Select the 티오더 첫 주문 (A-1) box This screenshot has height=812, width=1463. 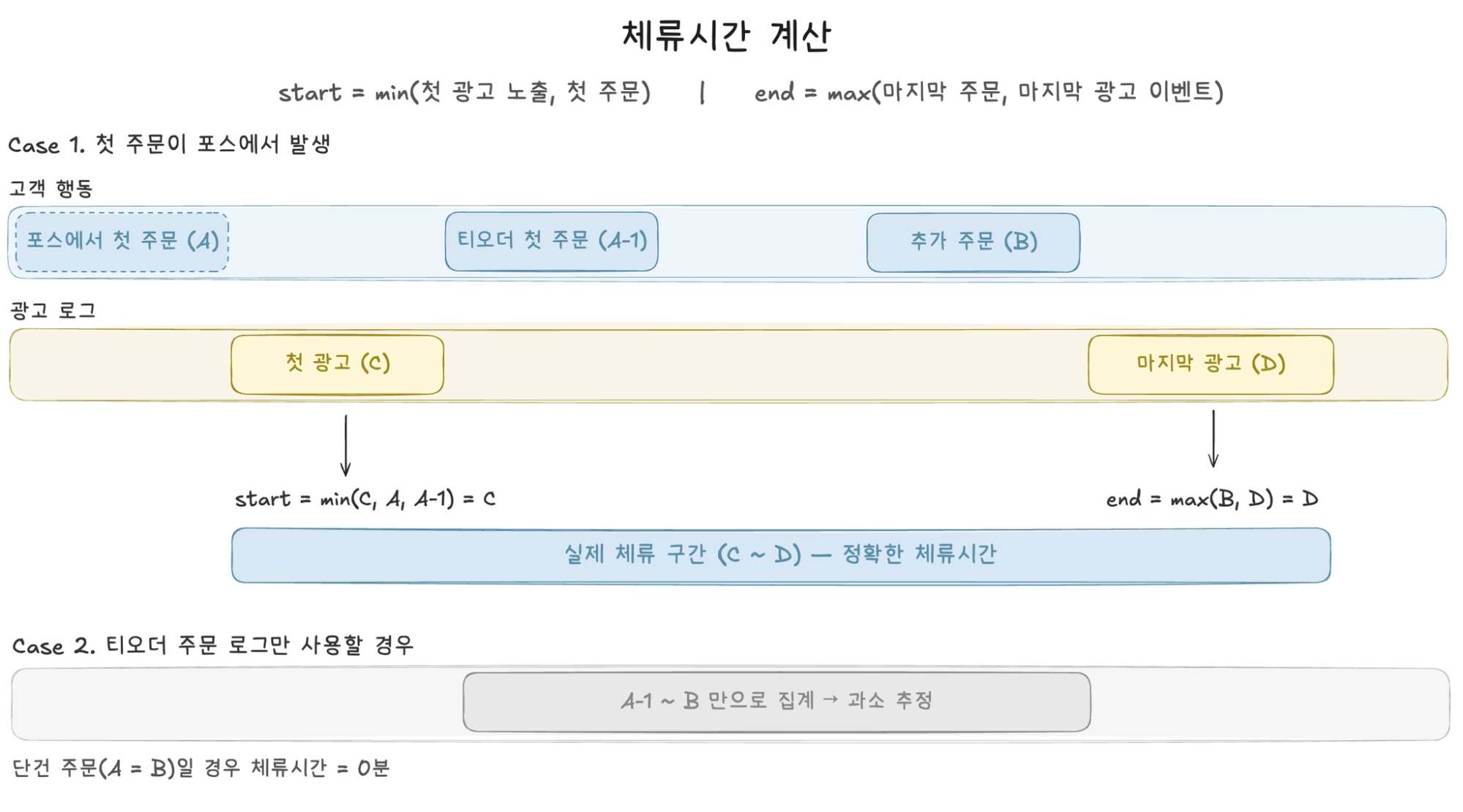coord(551,241)
